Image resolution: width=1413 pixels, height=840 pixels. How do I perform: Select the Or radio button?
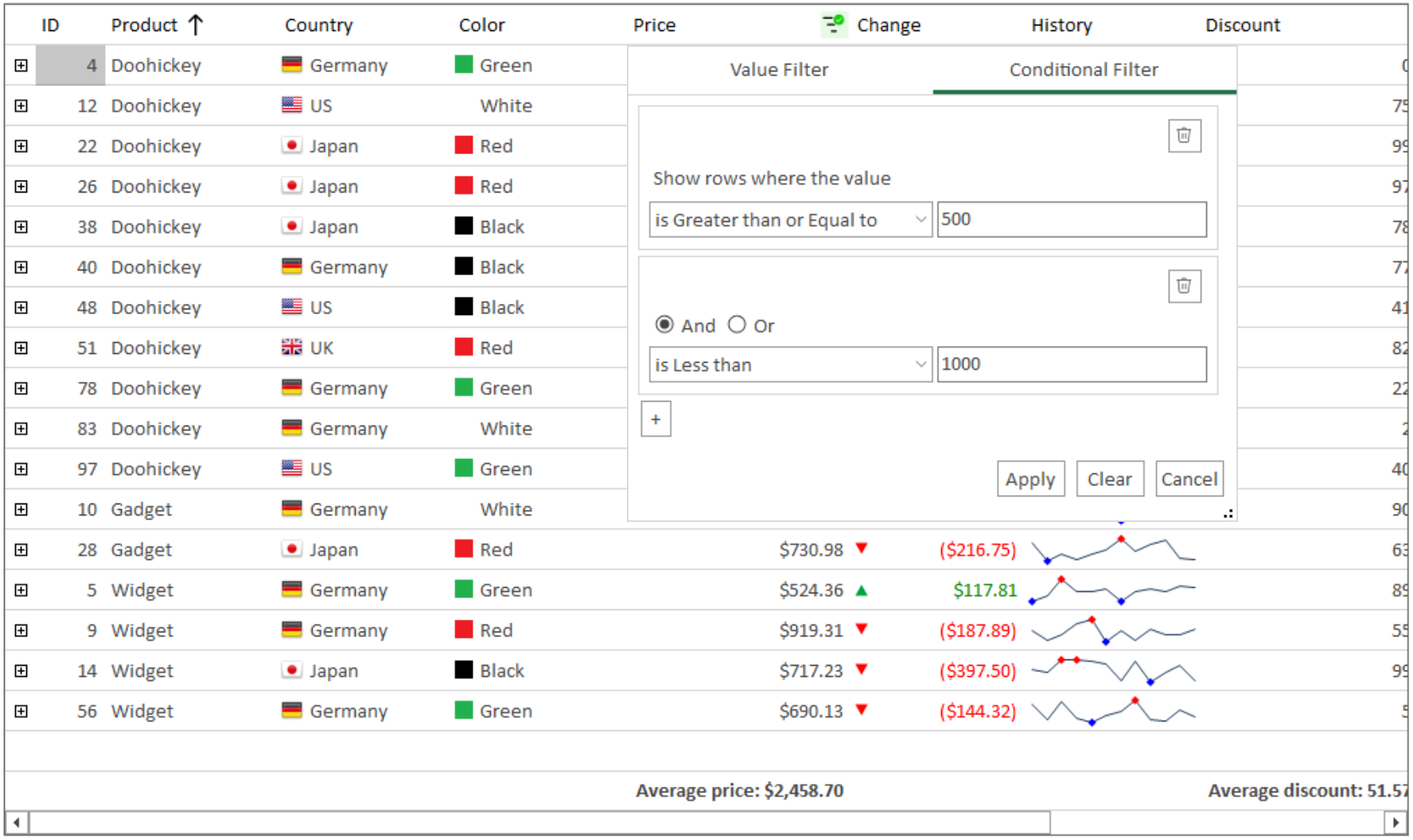click(x=737, y=325)
